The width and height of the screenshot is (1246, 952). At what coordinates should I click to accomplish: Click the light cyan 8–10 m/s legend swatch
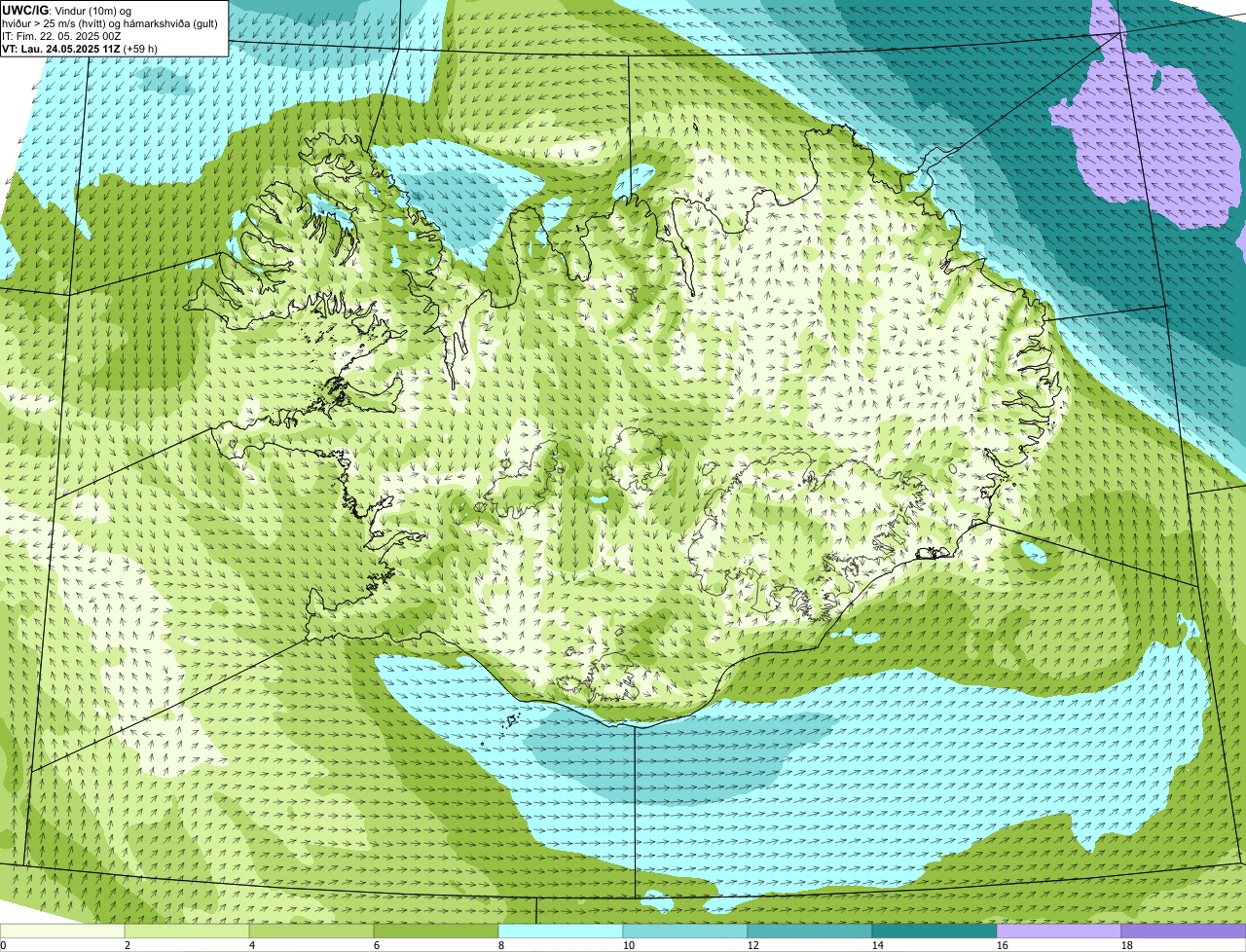(561, 932)
